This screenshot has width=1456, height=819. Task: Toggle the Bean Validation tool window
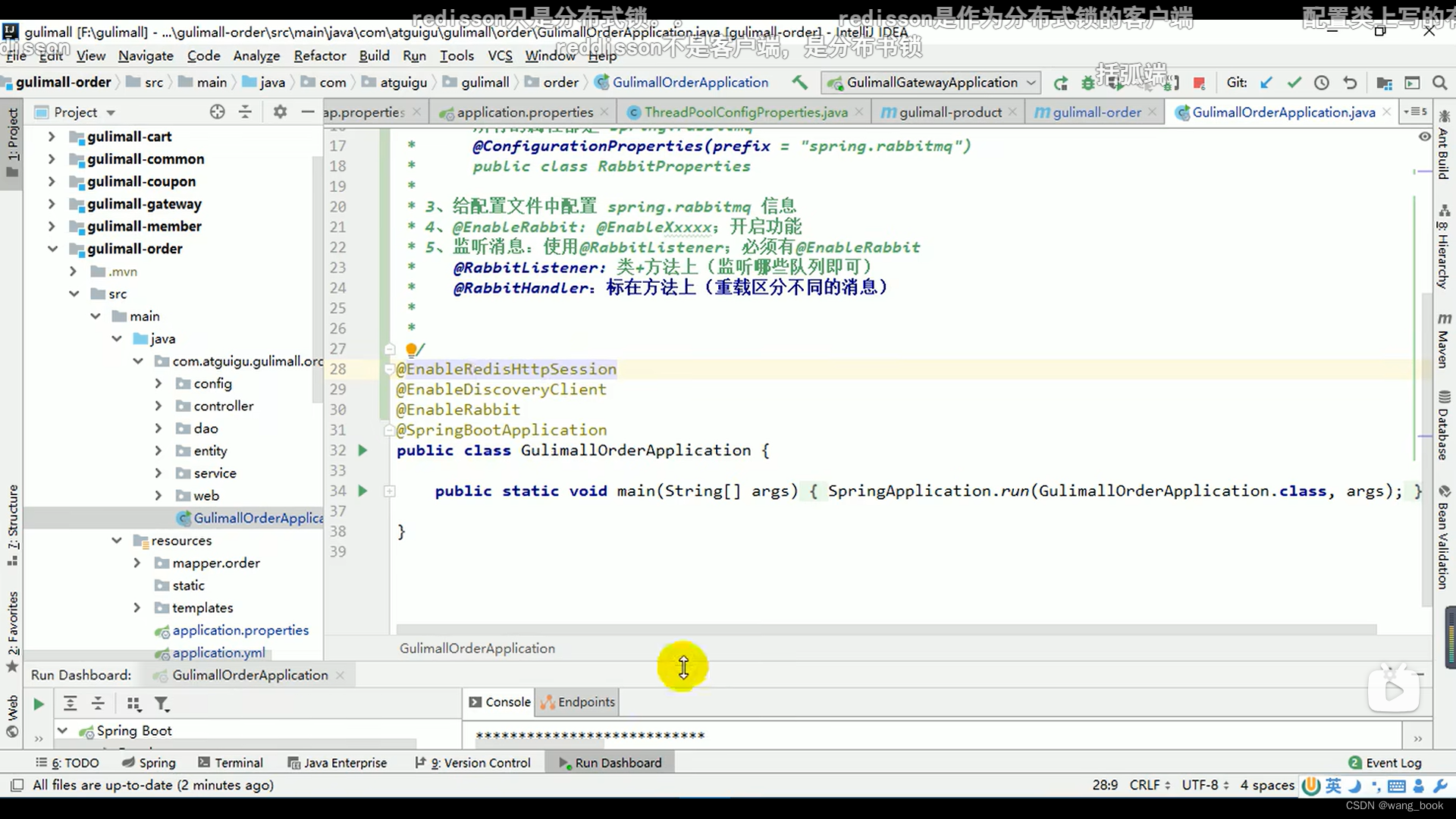(1444, 537)
